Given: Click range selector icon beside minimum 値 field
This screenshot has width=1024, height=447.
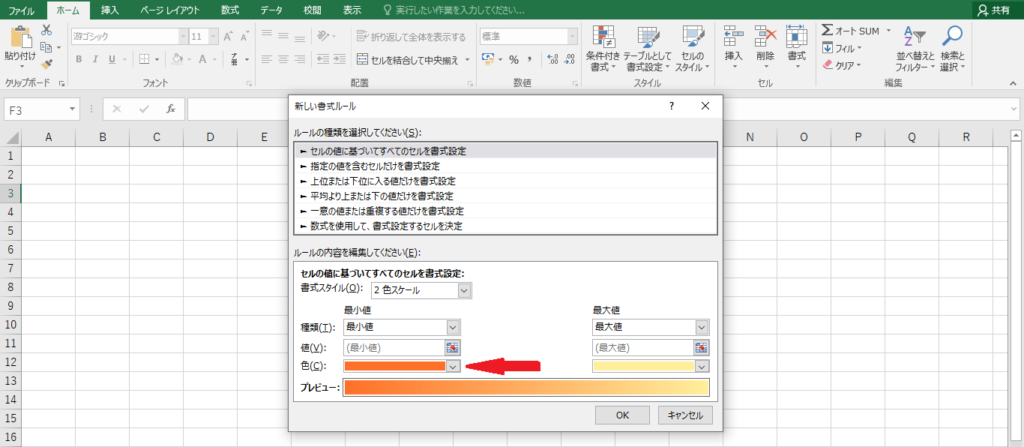Looking at the screenshot, I should click(x=453, y=347).
